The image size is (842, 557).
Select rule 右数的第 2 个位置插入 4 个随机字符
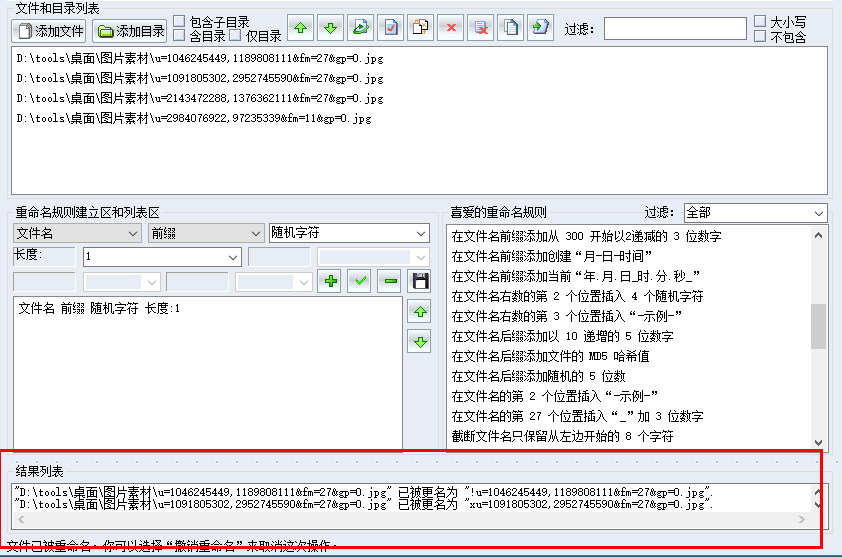[577, 296]
